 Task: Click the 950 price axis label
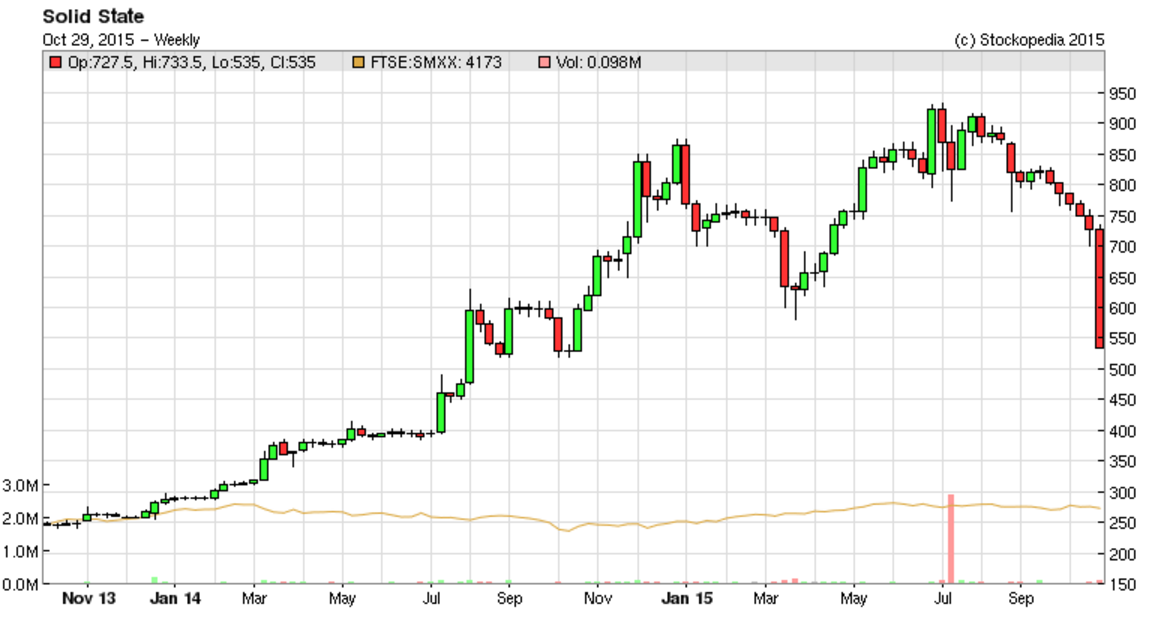(x=1122, y=94)
